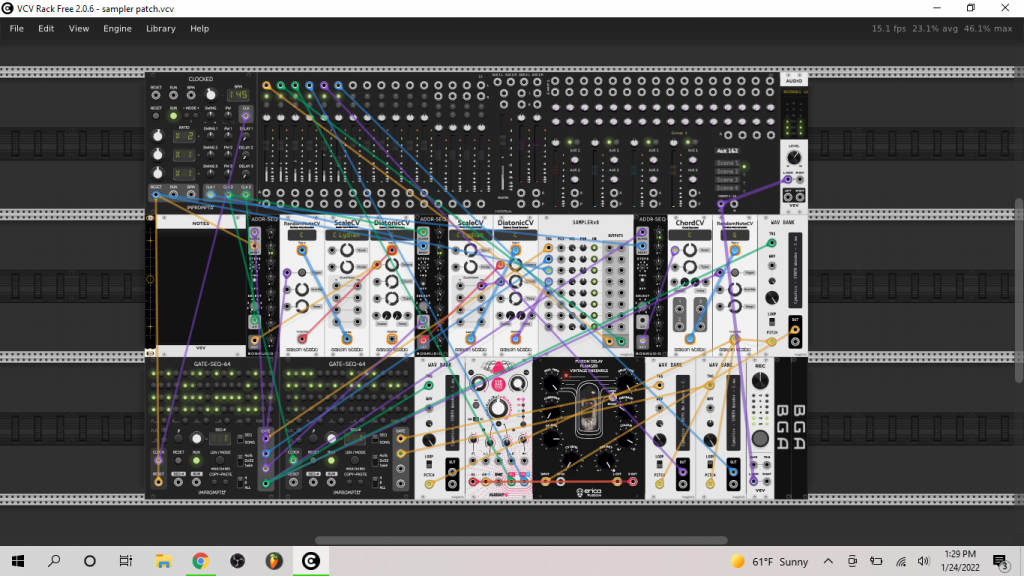Image resolution: width=1024 pixels, height=576 pixels.
Task: Click the SEQ# knob on left GATE-SEQ-64
Action: [197, 439]
